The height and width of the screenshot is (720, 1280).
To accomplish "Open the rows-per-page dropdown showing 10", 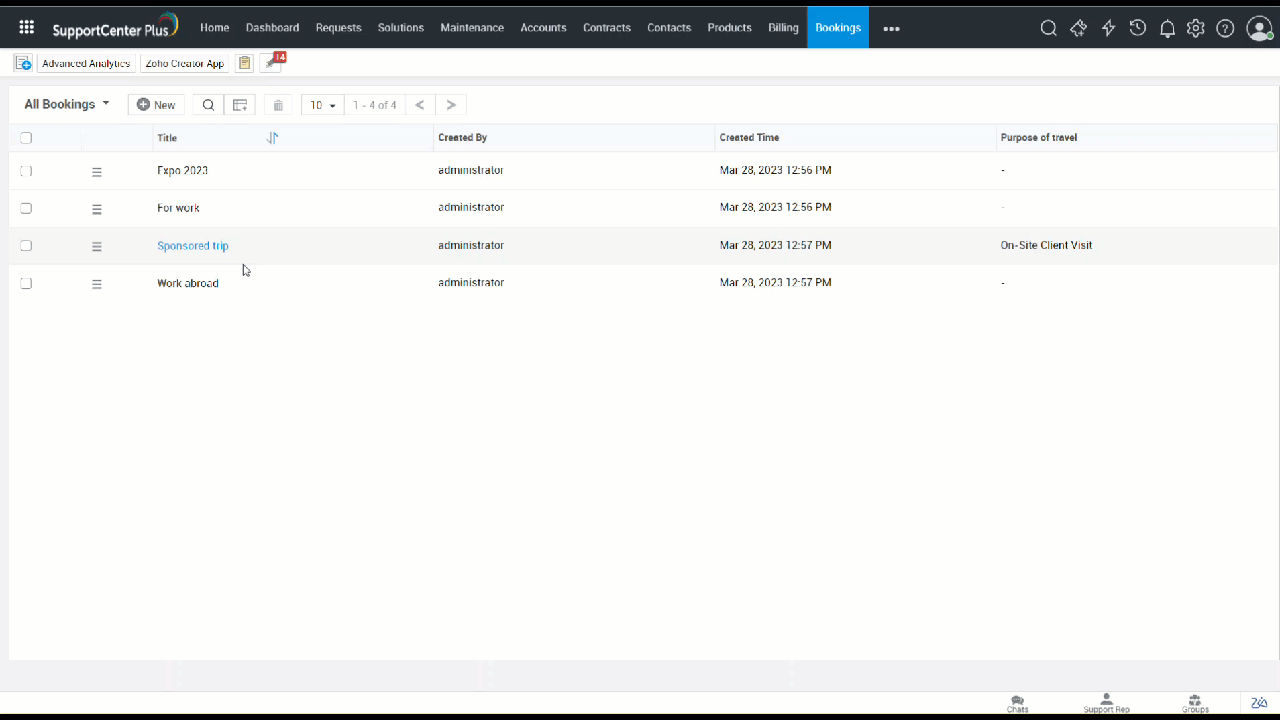I will click(x=322, y=105).
